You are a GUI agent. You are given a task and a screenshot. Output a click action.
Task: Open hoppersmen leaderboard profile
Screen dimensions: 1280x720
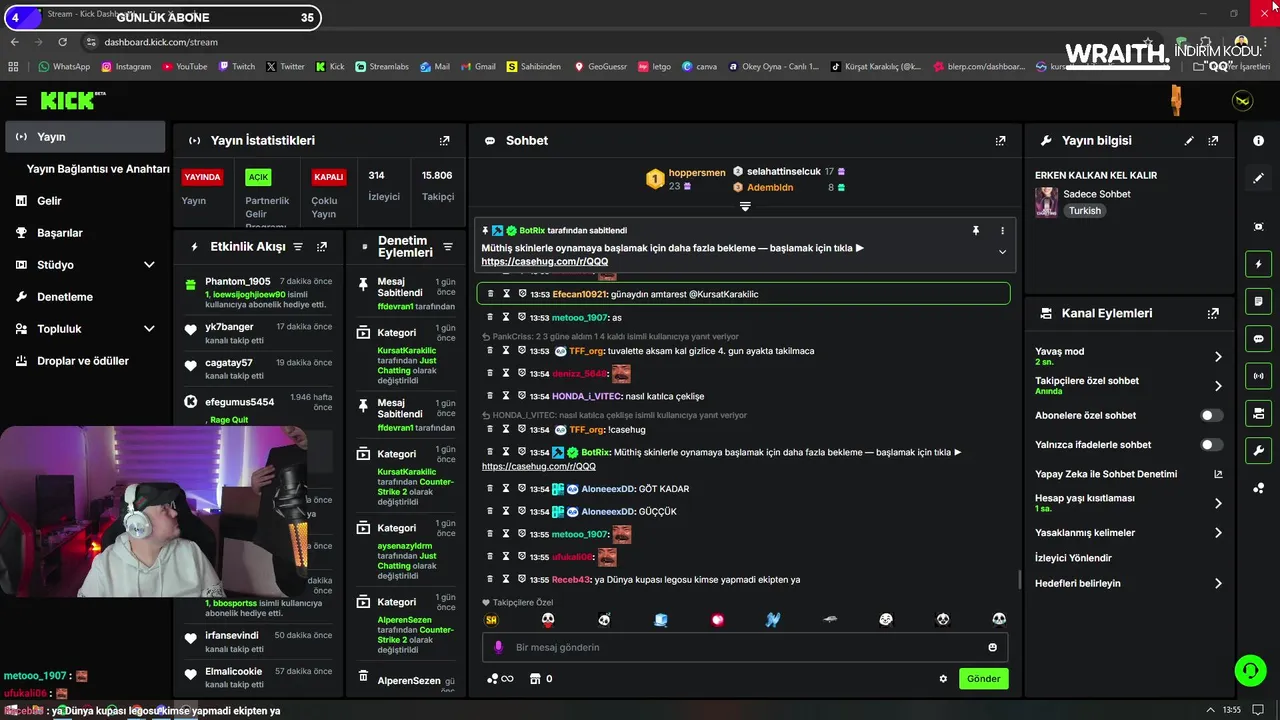click(x=697, y=173)
